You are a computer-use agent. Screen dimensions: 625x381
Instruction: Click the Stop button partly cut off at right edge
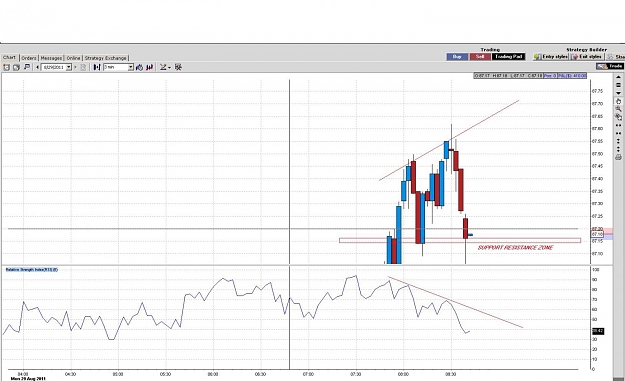(x=616, y=57)
